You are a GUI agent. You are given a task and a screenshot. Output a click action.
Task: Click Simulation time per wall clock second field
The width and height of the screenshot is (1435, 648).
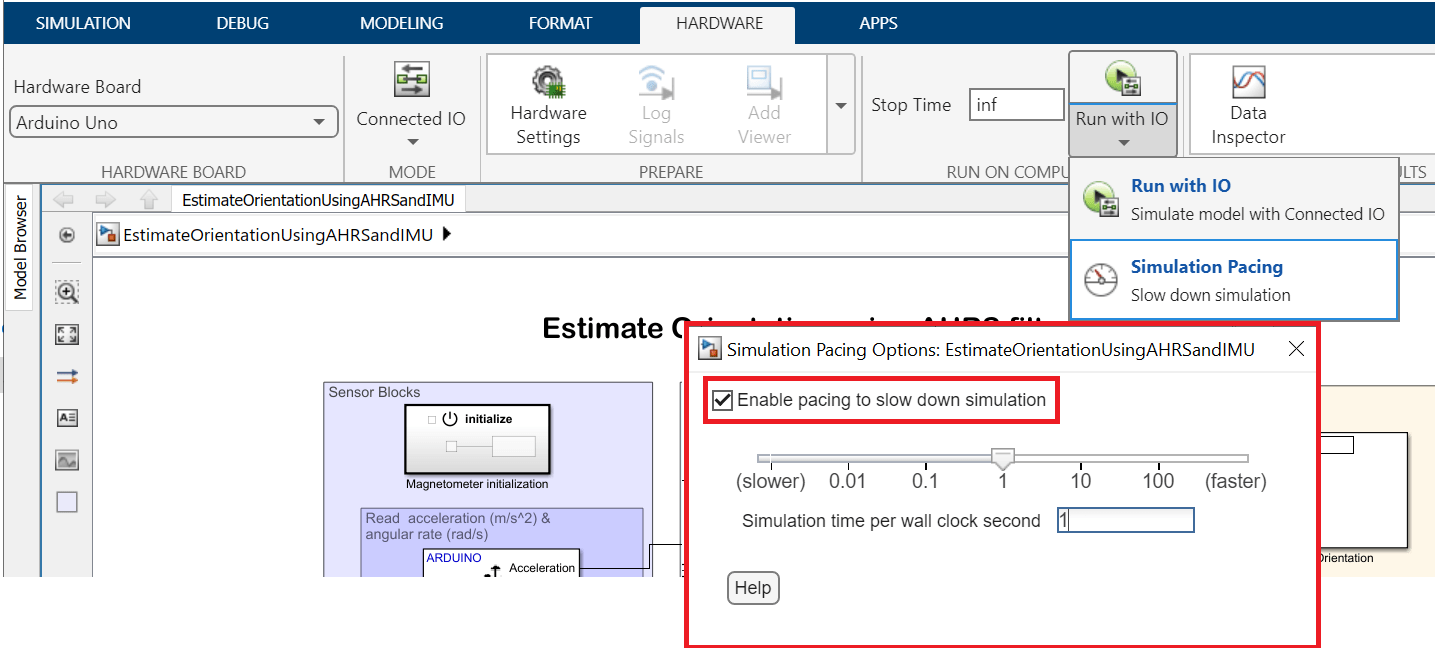[x=1125, y=521]
